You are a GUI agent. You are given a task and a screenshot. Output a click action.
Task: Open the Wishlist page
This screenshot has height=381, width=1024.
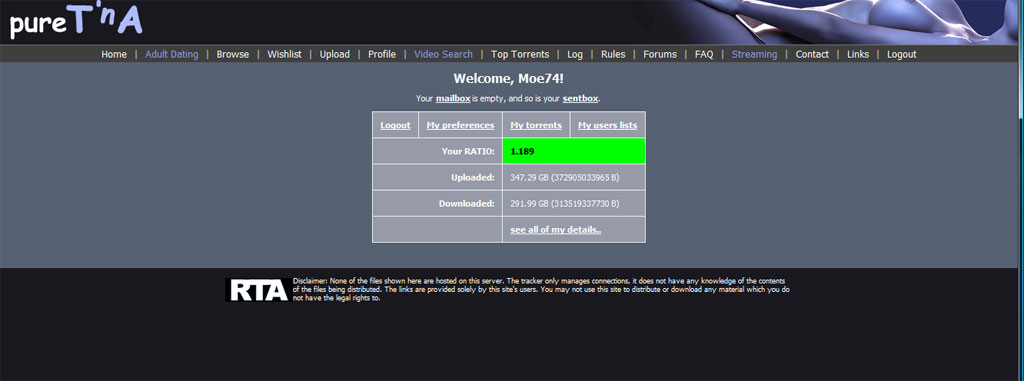[284, 54]
